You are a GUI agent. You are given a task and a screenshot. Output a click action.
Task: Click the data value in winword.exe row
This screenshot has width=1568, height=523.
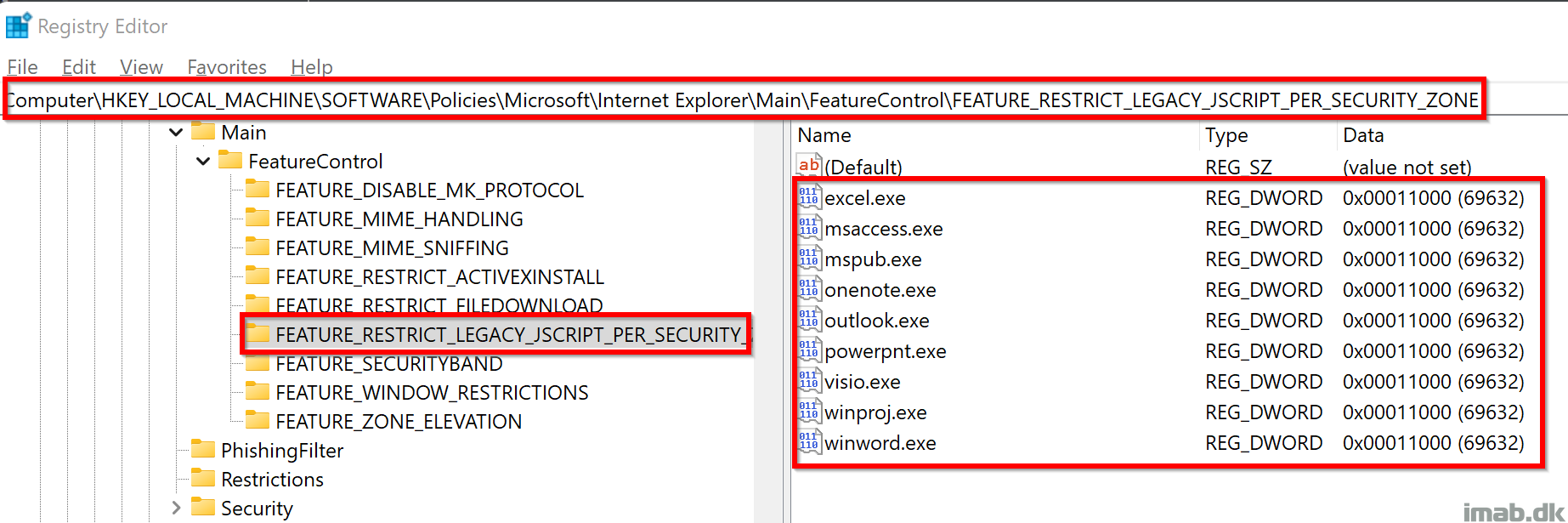coord(1434,443)
